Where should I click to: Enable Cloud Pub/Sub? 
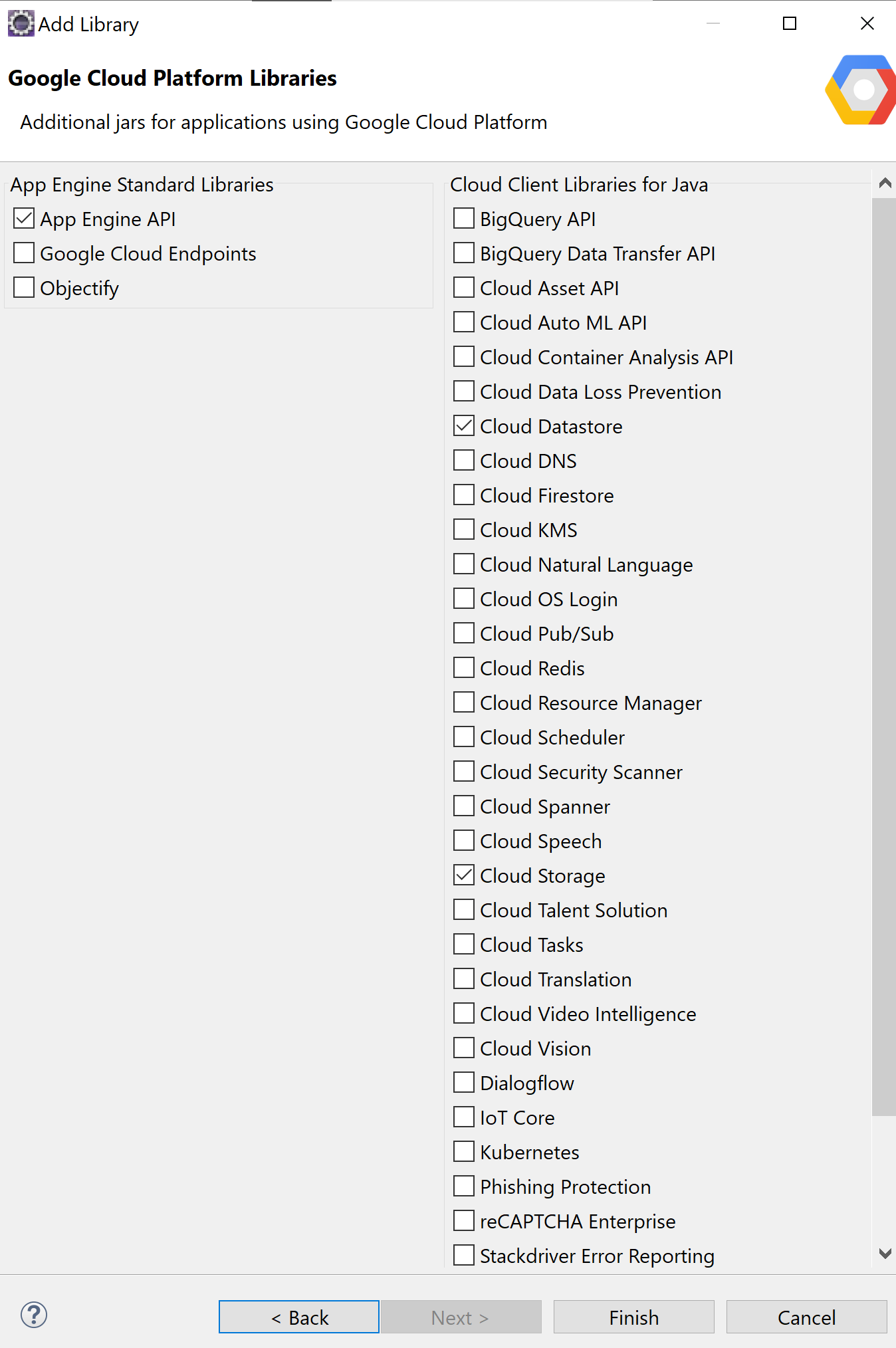(463, 633)
